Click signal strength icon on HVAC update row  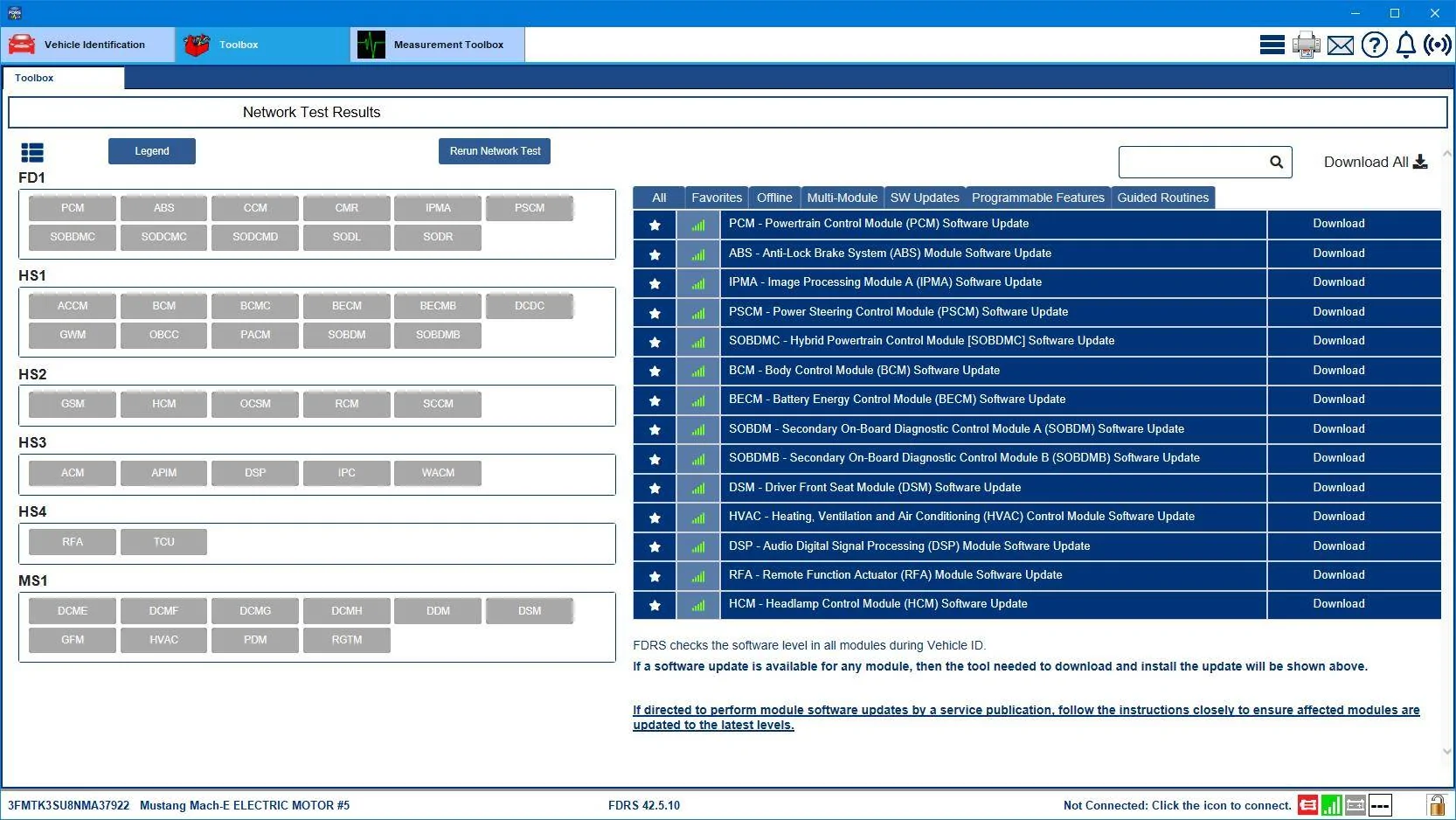point(698,518)
